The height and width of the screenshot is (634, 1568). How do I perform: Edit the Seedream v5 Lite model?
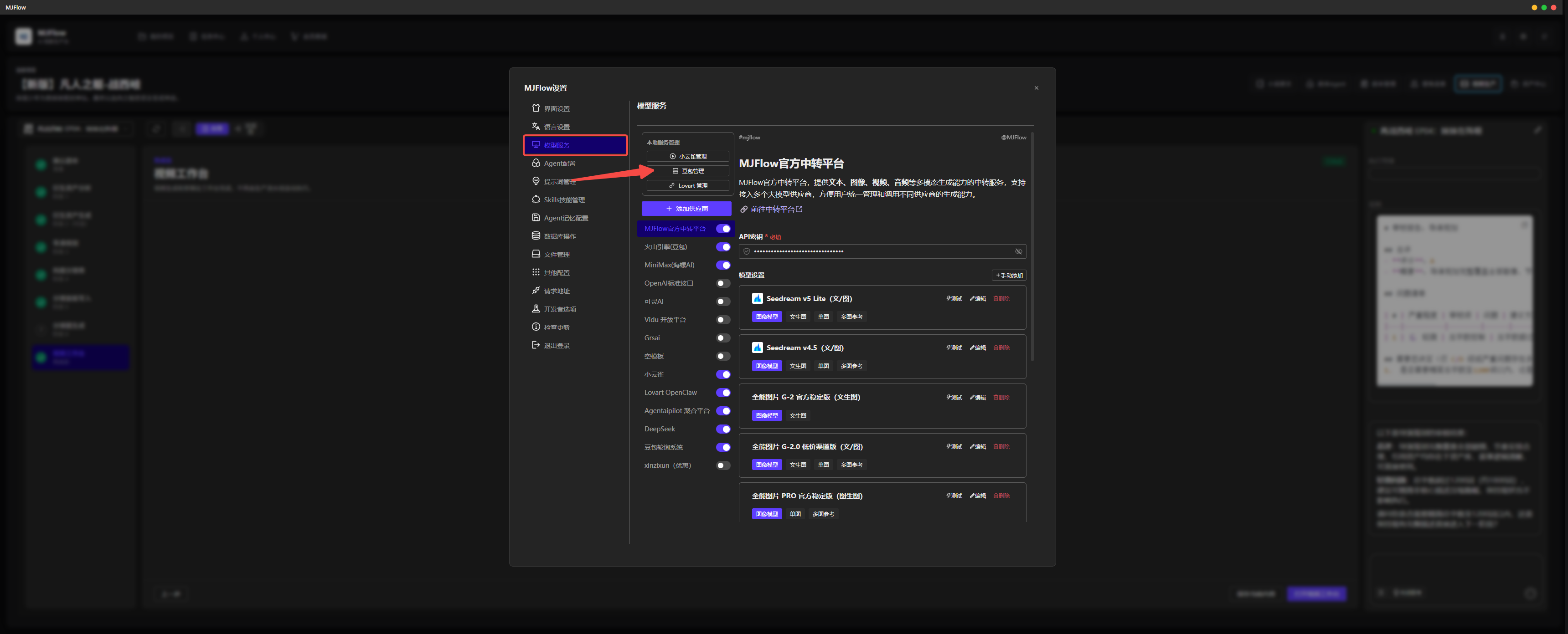[x=978, y=299]
